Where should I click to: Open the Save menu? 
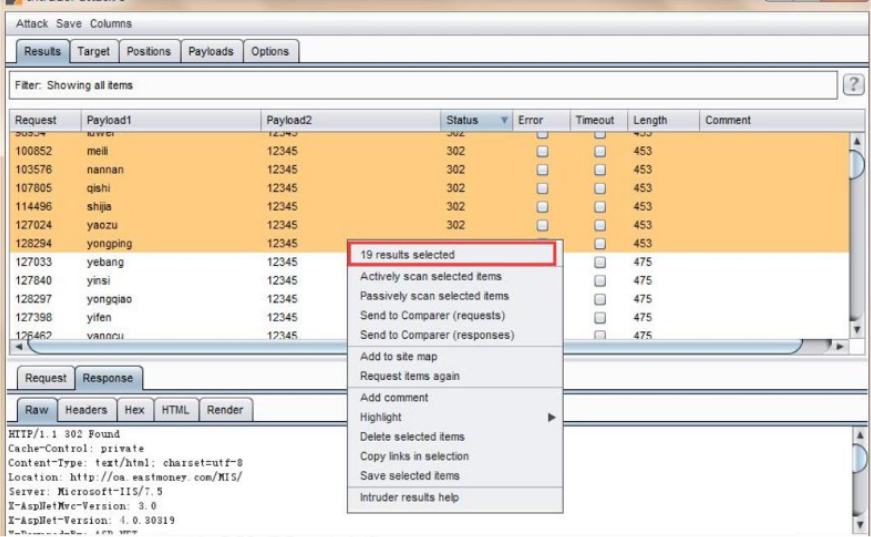pos(68,24)
